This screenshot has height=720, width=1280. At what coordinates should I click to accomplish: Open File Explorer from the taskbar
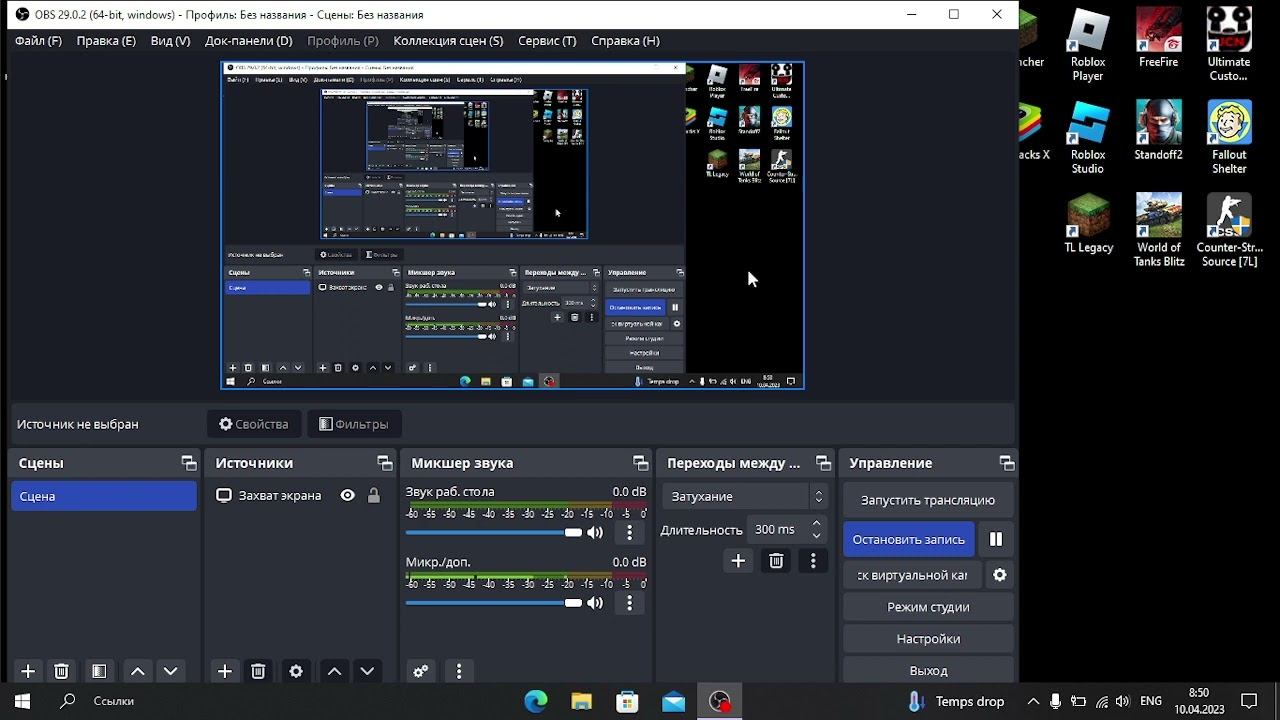pyautogui.click(x=582, y=701)
